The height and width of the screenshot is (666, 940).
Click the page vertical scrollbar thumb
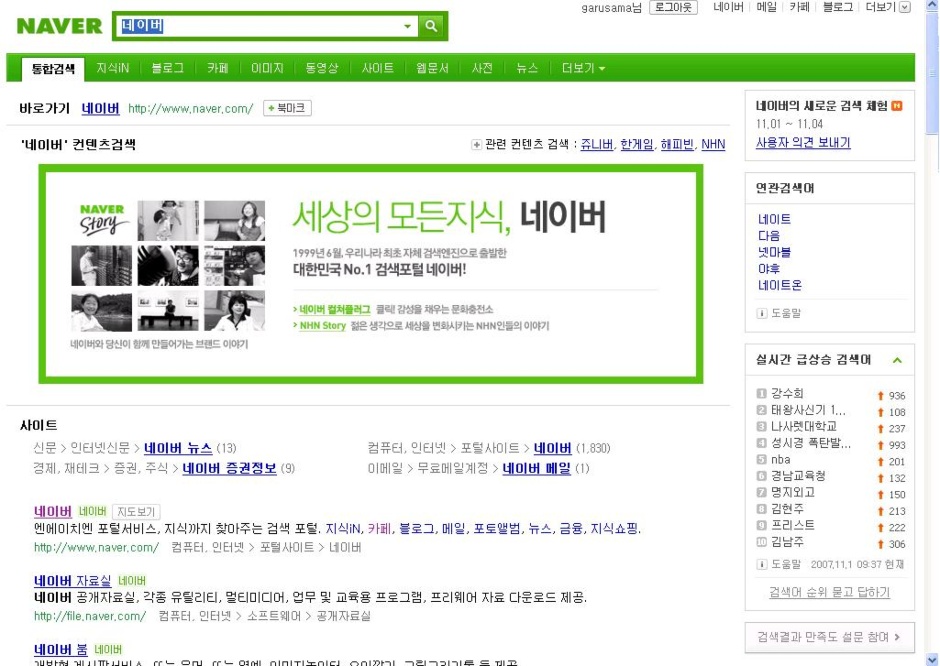tap(933, 75)
